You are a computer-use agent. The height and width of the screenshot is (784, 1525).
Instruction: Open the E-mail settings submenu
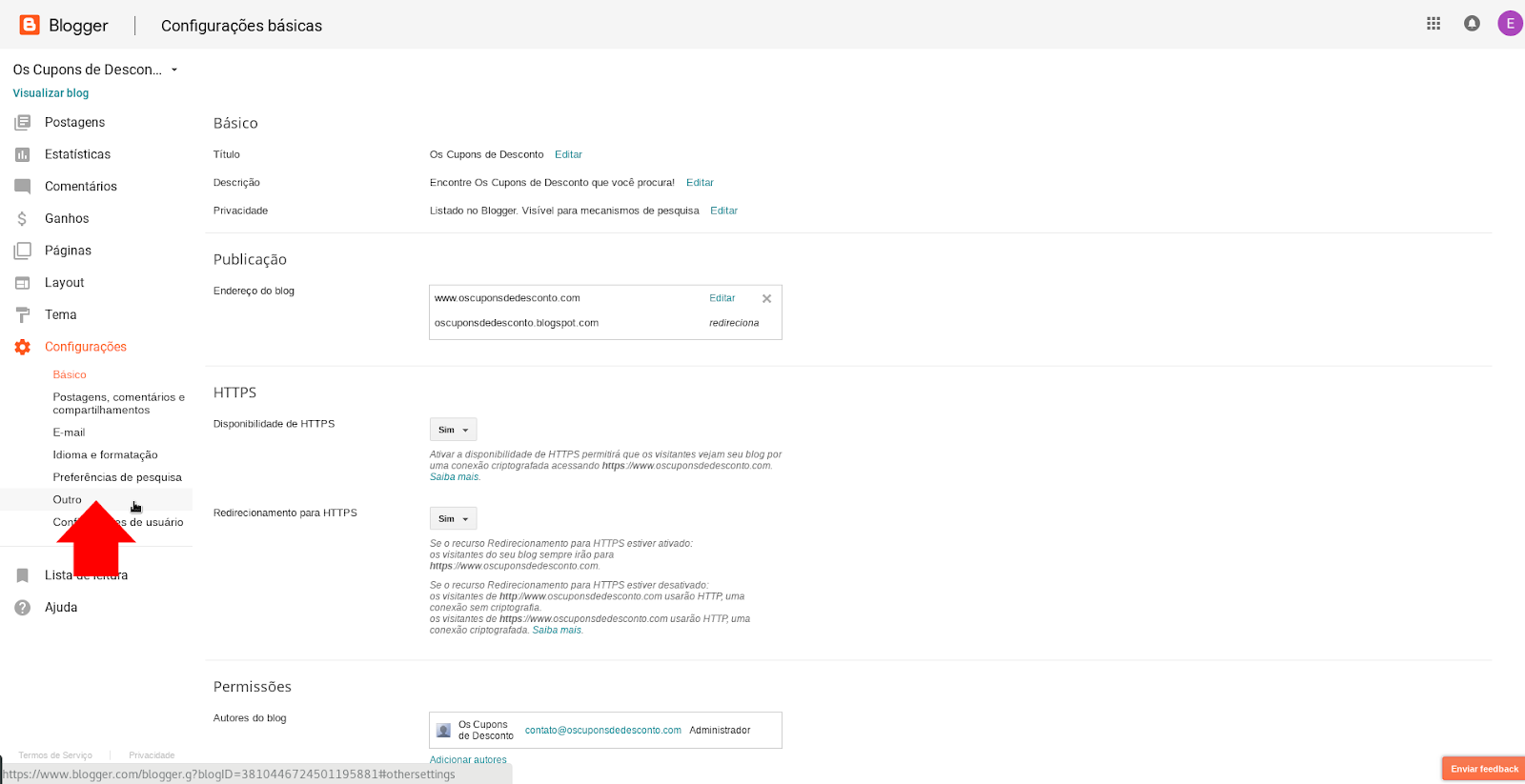pos(69,432)
